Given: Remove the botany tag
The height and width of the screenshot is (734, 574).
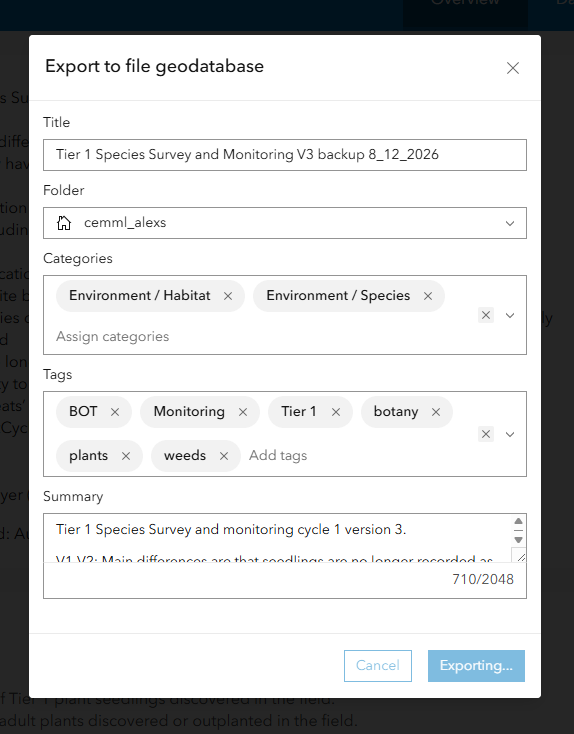Looking at the screenshot, I should [436, 412].
